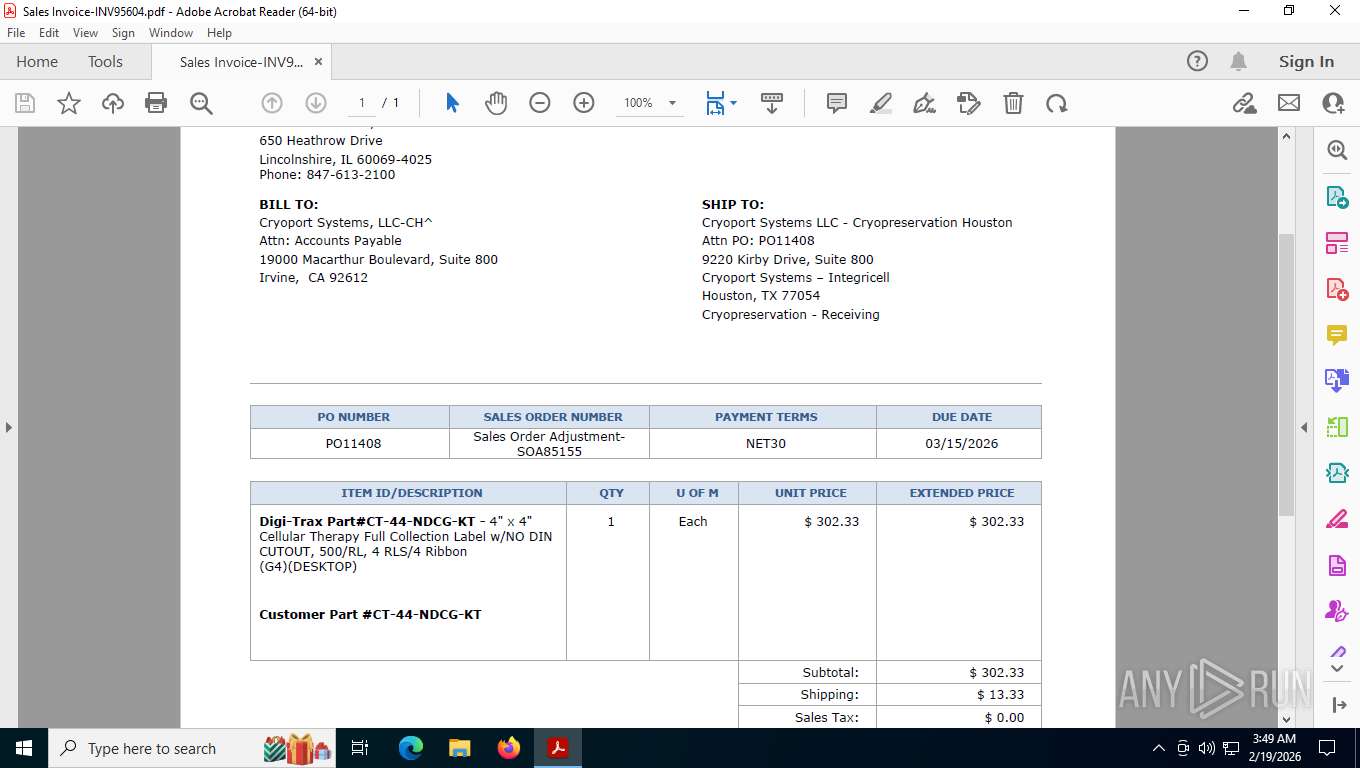Open Export PDF tool in sidebar

pyautogui.click(x=1337, y=196)
